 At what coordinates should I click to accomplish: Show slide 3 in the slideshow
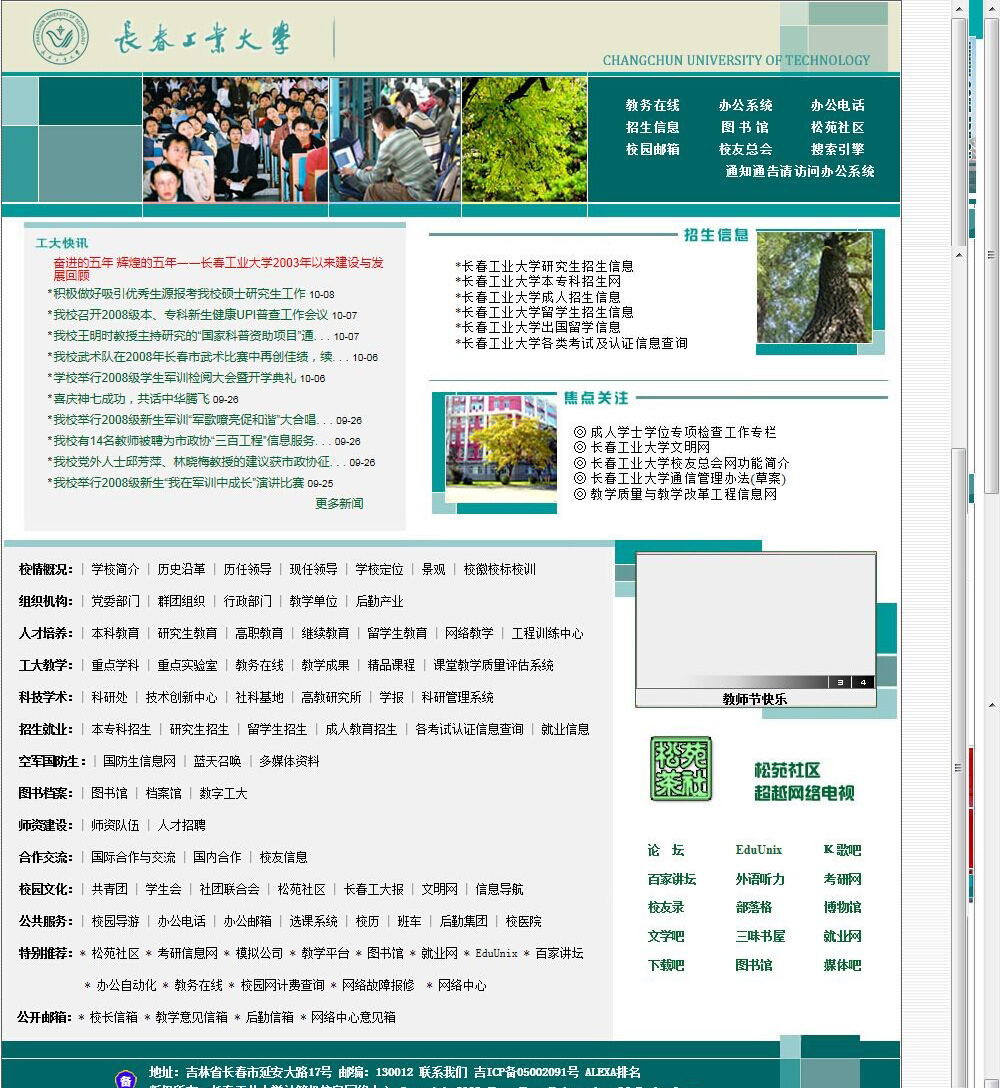coord(840,682)
